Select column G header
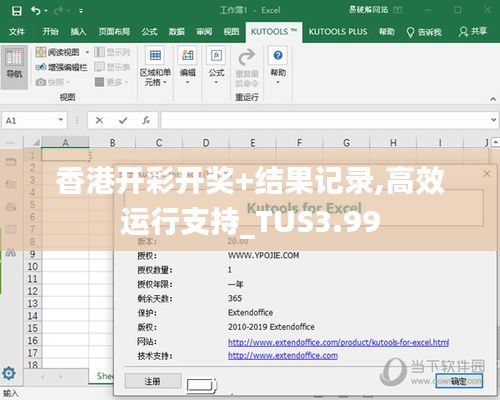The height and width of the screenshot is (400, 500). [346, 143]
